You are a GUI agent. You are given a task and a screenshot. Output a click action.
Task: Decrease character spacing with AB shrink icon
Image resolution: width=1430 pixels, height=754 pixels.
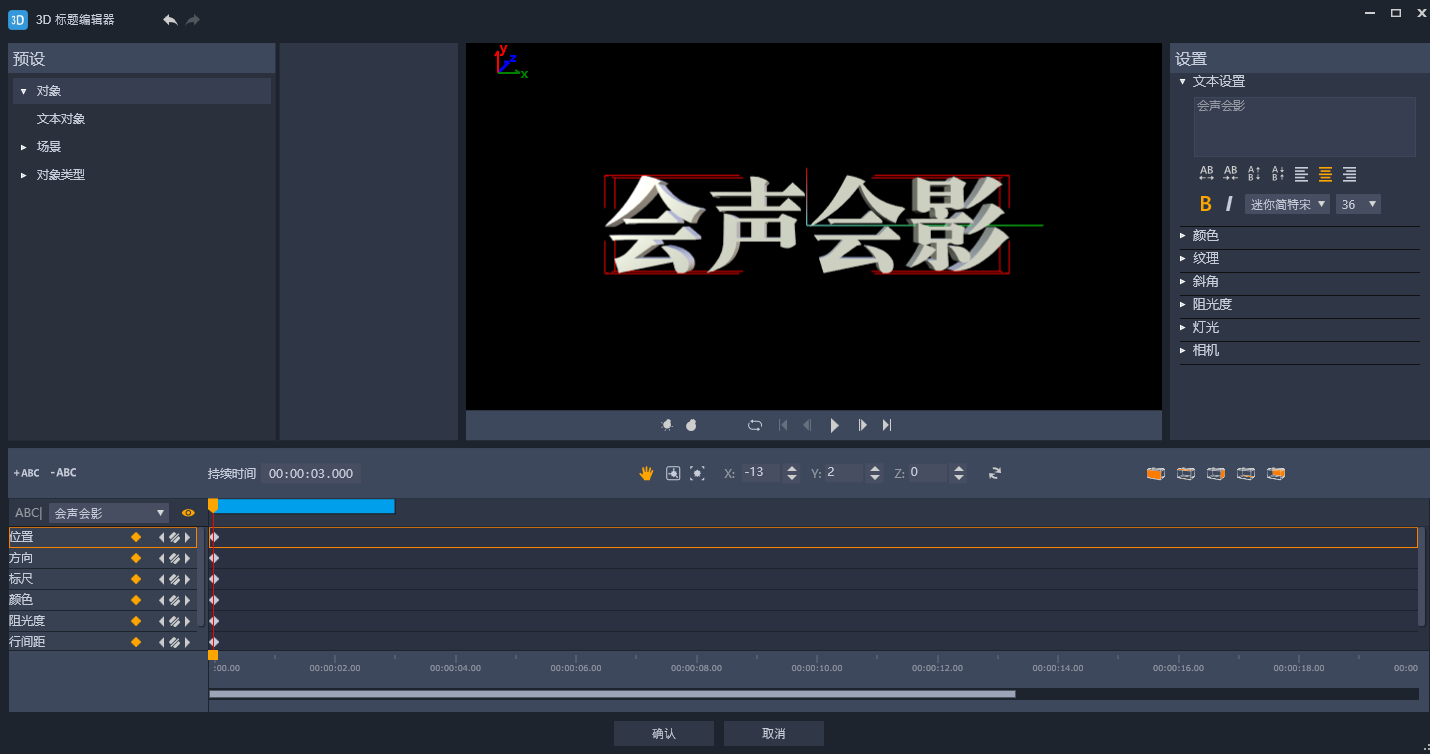[1230, 174]
